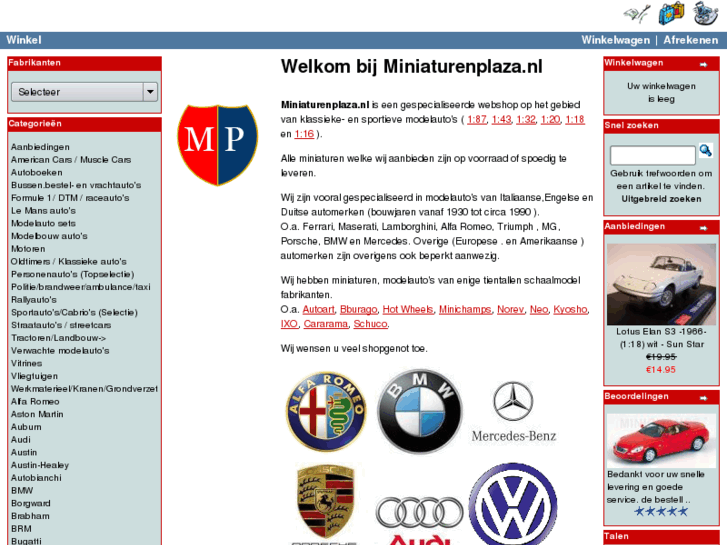727x545 pixels.
Task: Open the Bburago manufacturer link
Action: pos(359,309)
